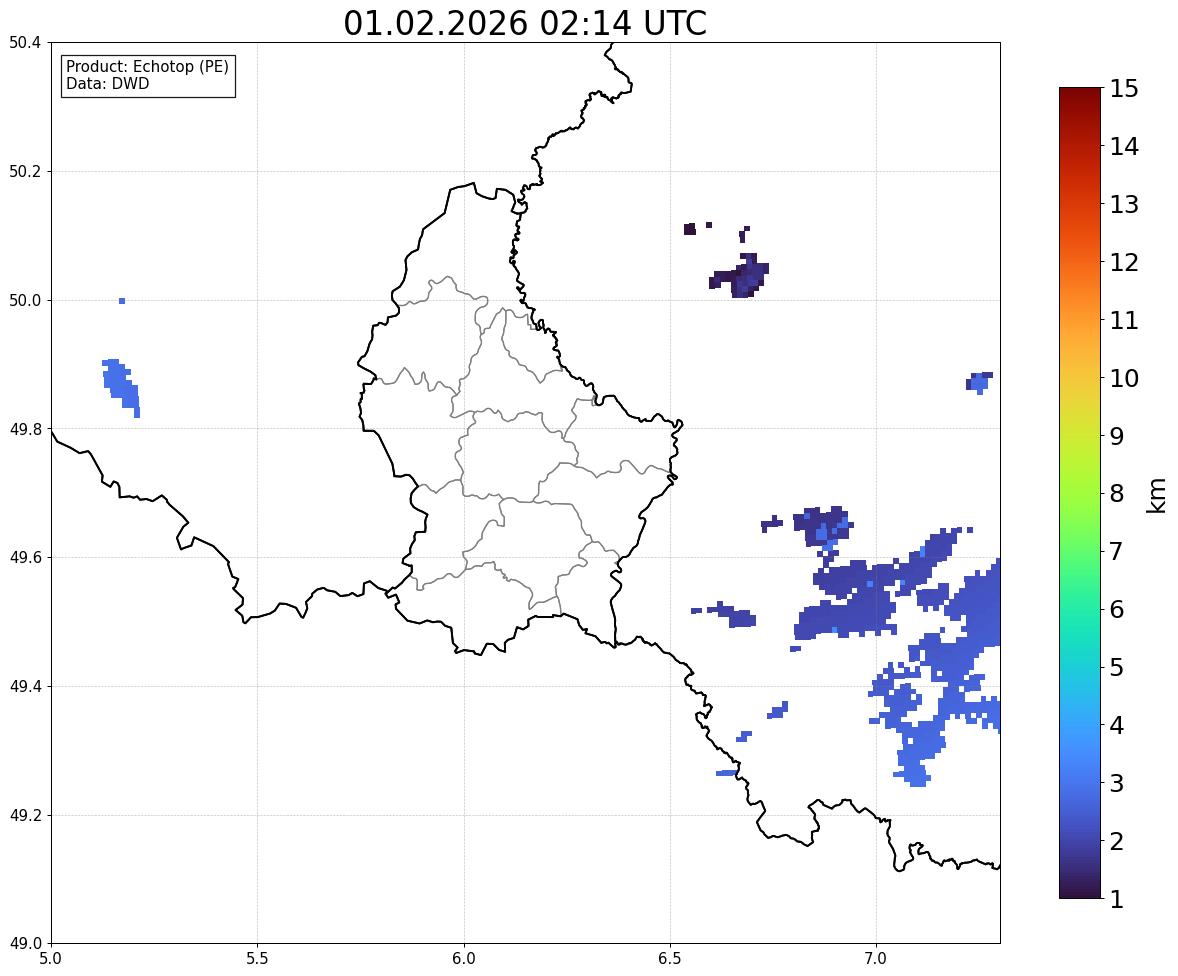Click colorbar tick label 6
The image size is (1178, 976).
click(1117, 609)
